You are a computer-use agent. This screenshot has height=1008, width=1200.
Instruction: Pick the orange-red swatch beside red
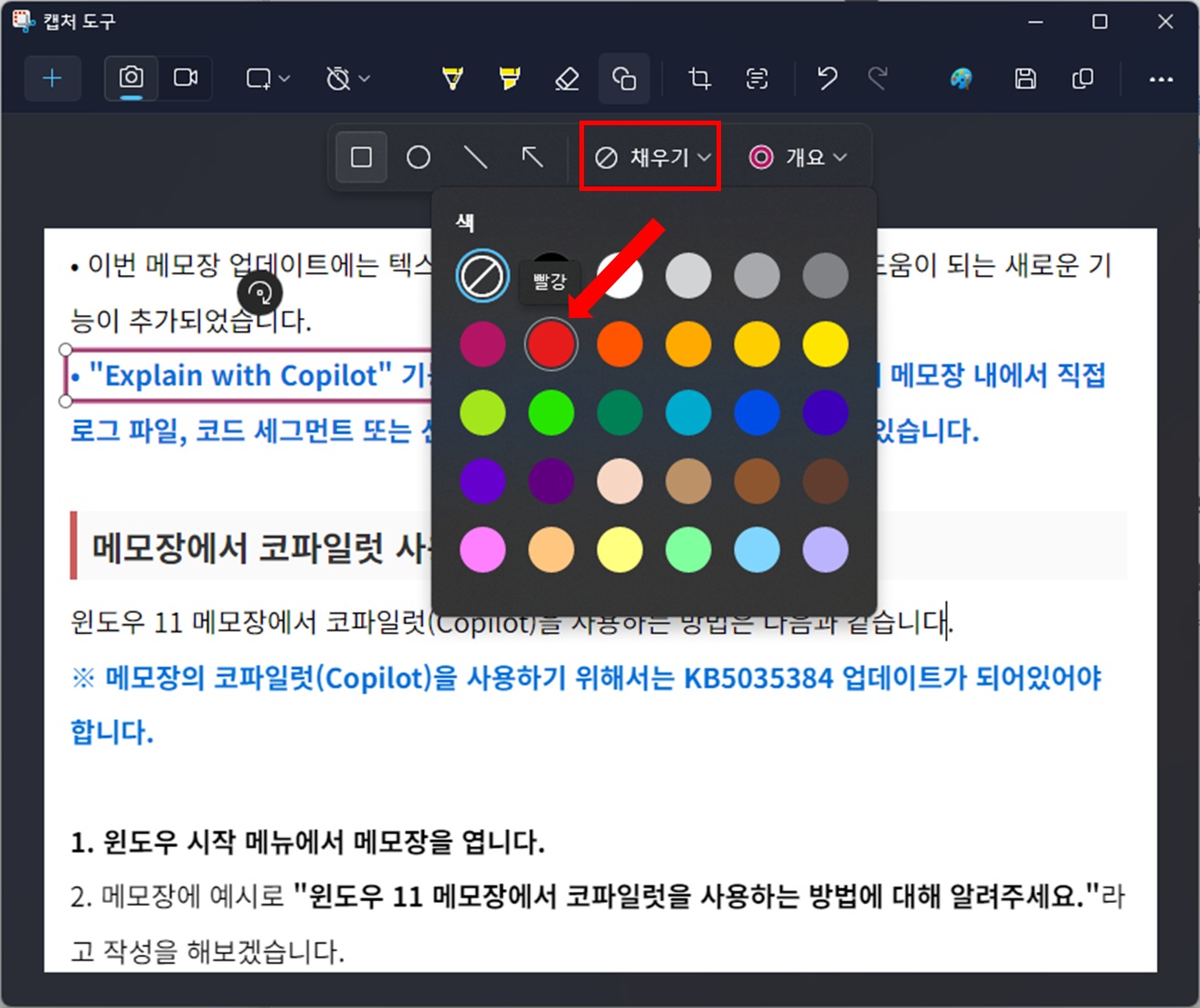click(620, 345)
